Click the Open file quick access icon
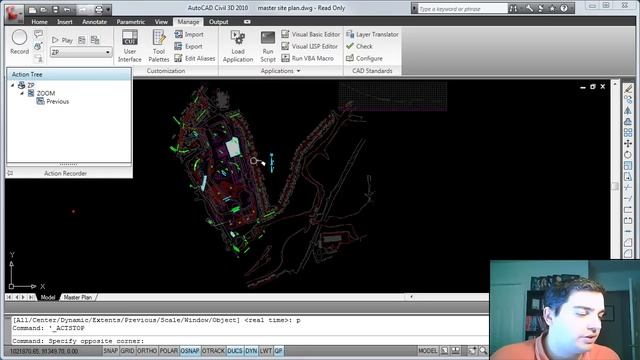 coord(43,9)
